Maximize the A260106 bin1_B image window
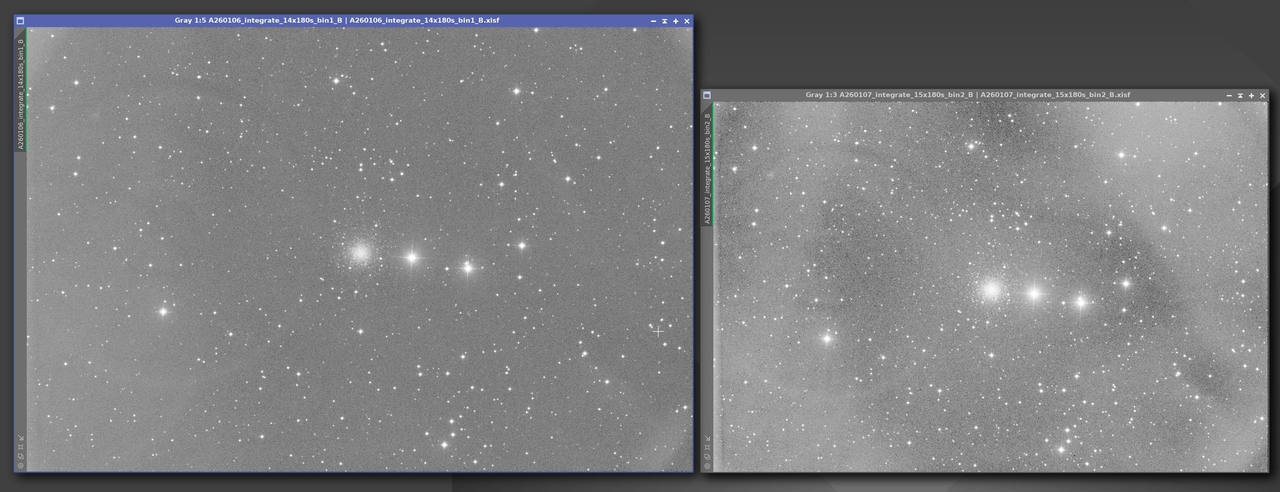Viewport: 1280px width, 492px height. click(676, 21)
